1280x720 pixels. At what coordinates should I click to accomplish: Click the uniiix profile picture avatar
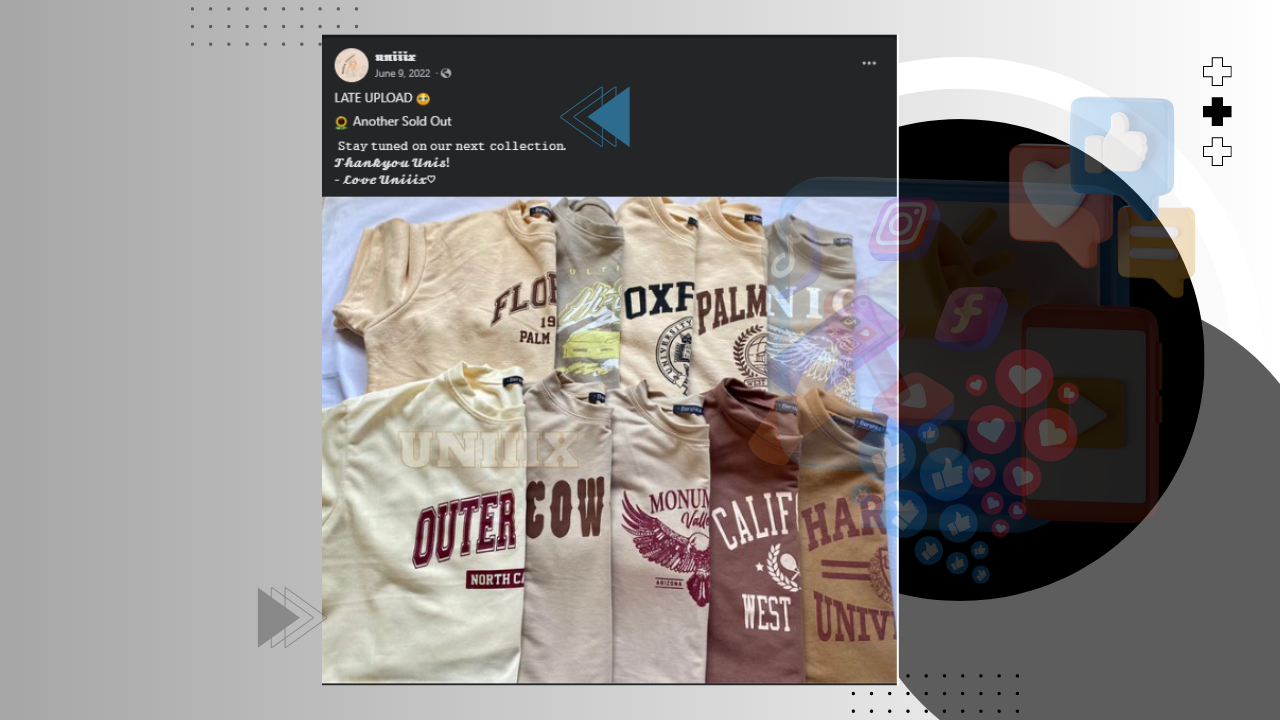point(351,65)
